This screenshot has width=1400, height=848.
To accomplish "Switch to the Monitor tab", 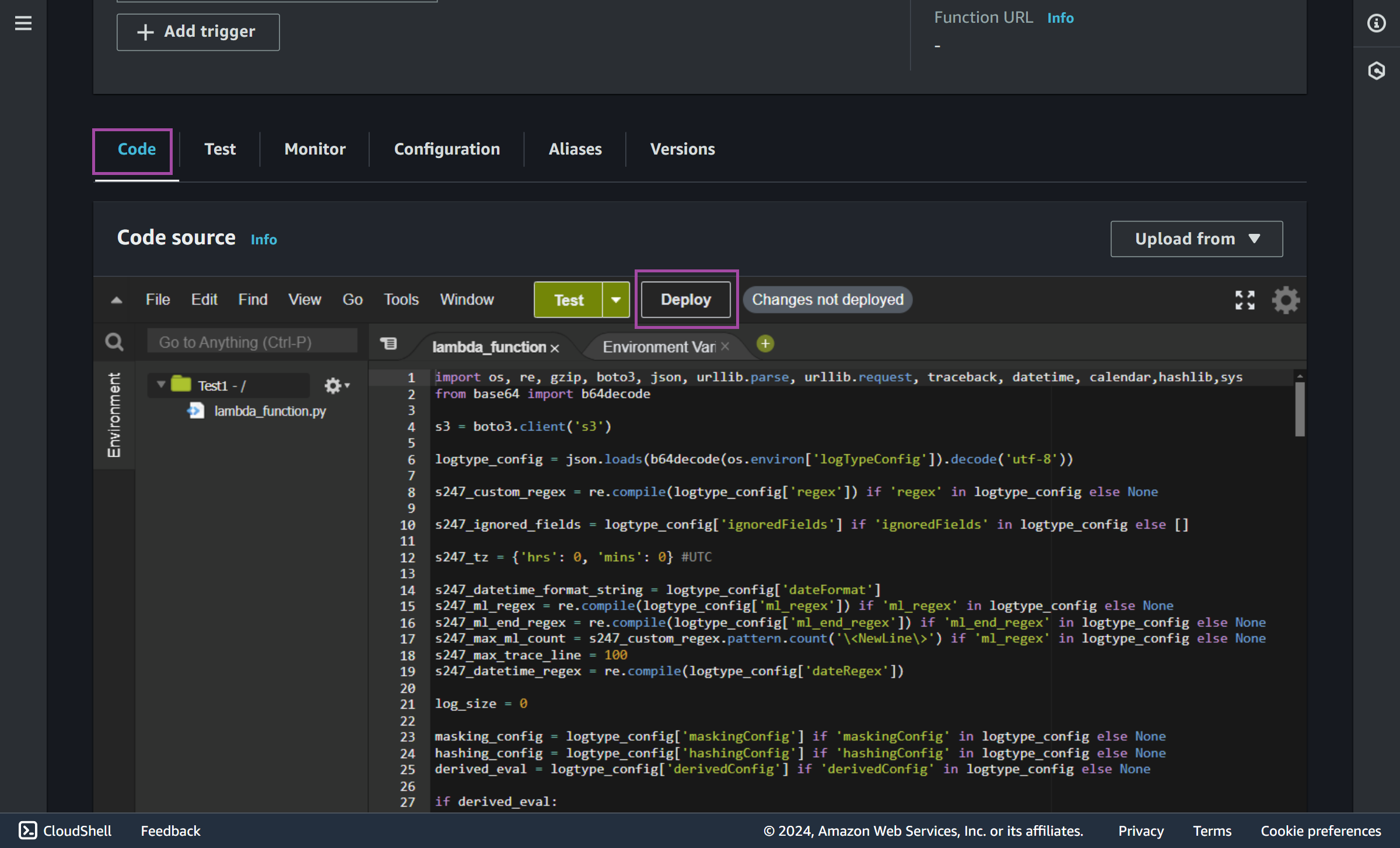I will tap(314, 149).
